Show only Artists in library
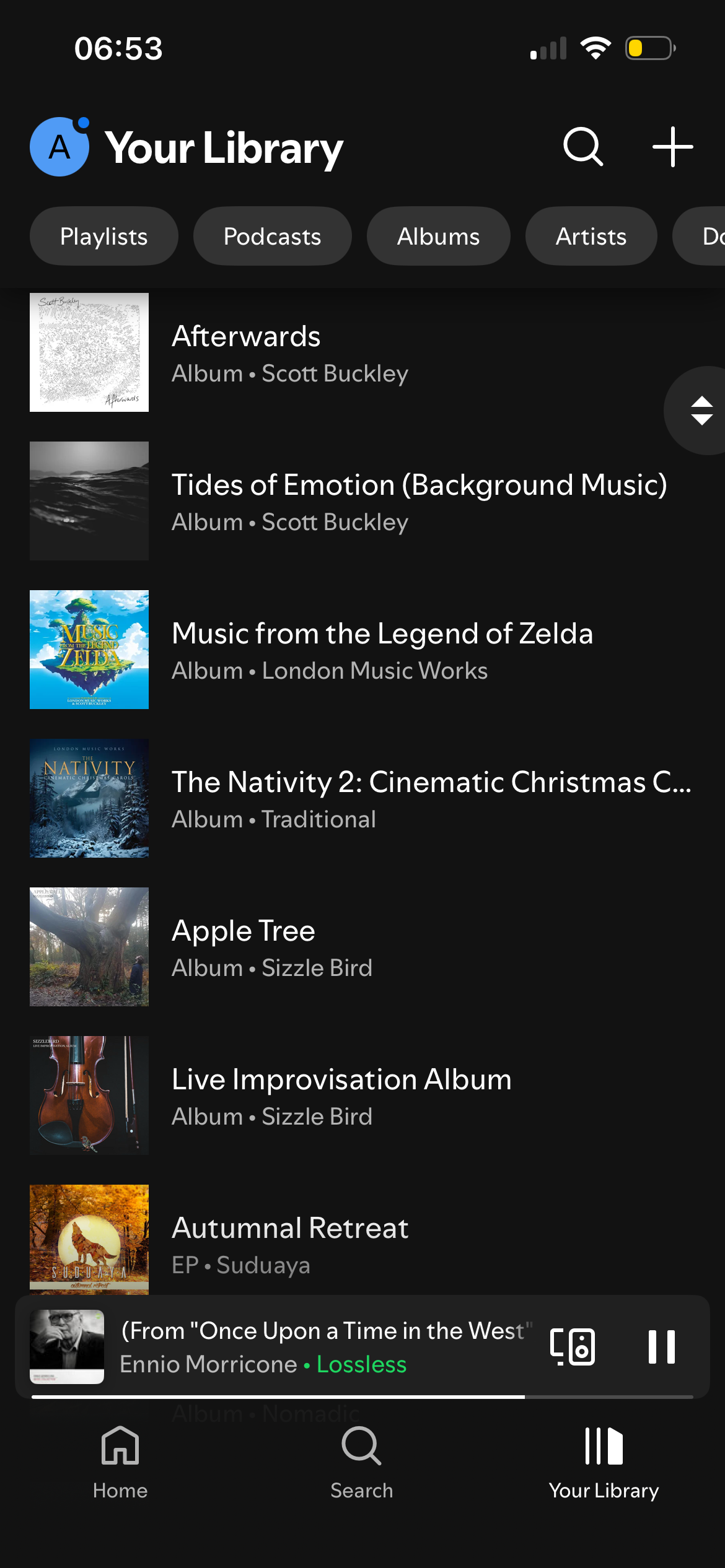 coord(591,237)
